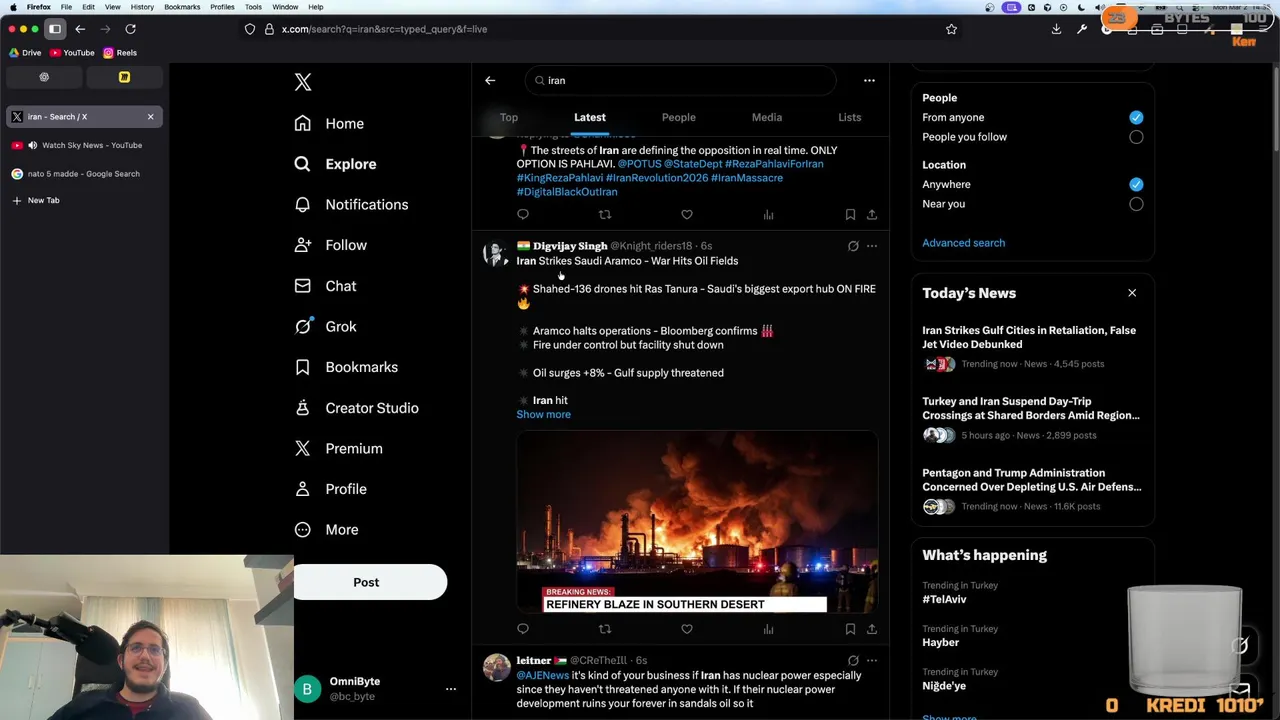Image resolution: width=1280 pixels, height=720 pixels.
Task: Go back using the search page arrow
Action: pos(490,80)
